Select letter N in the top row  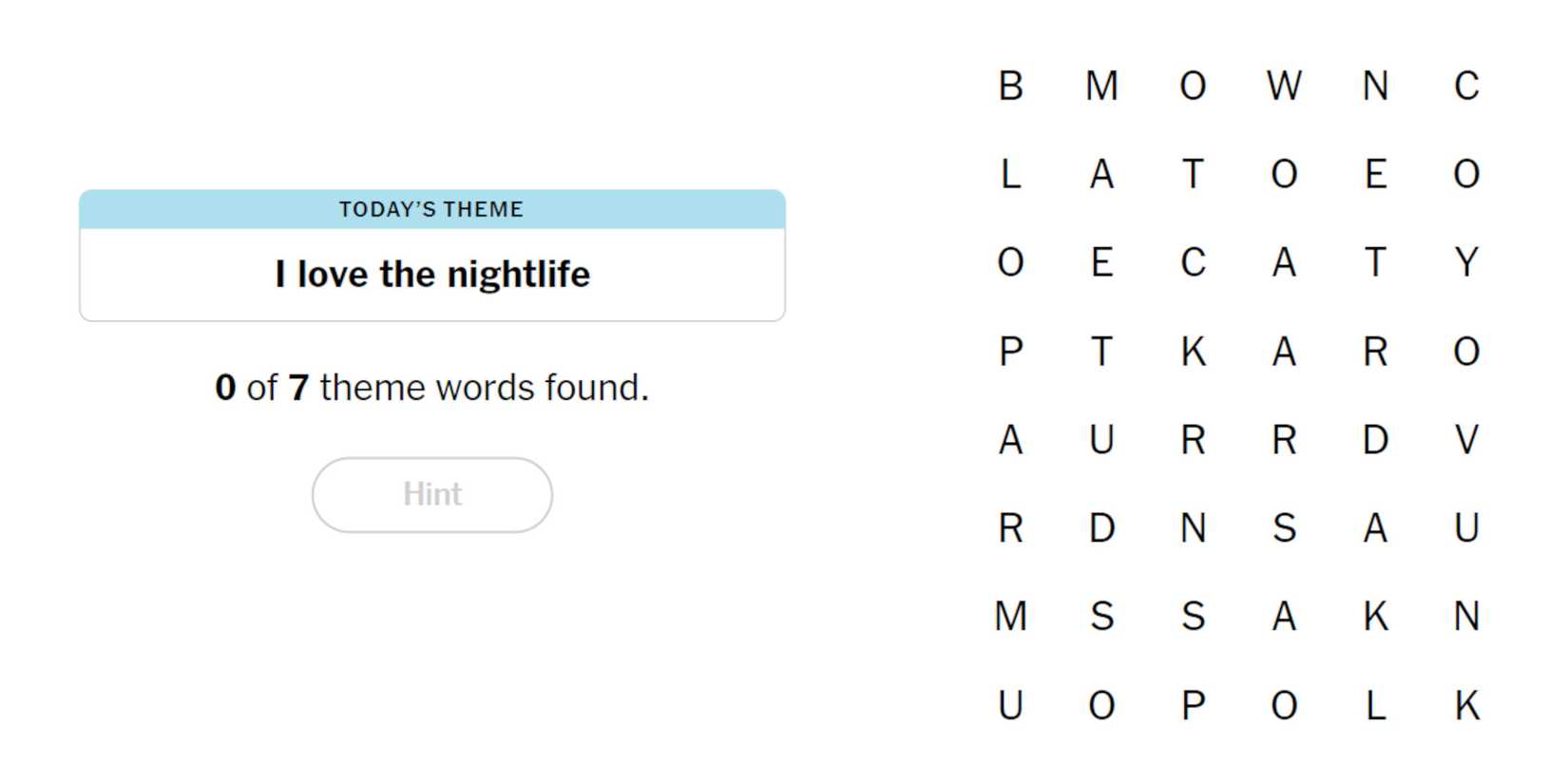pyautogui.click(x=1375, y=86)
